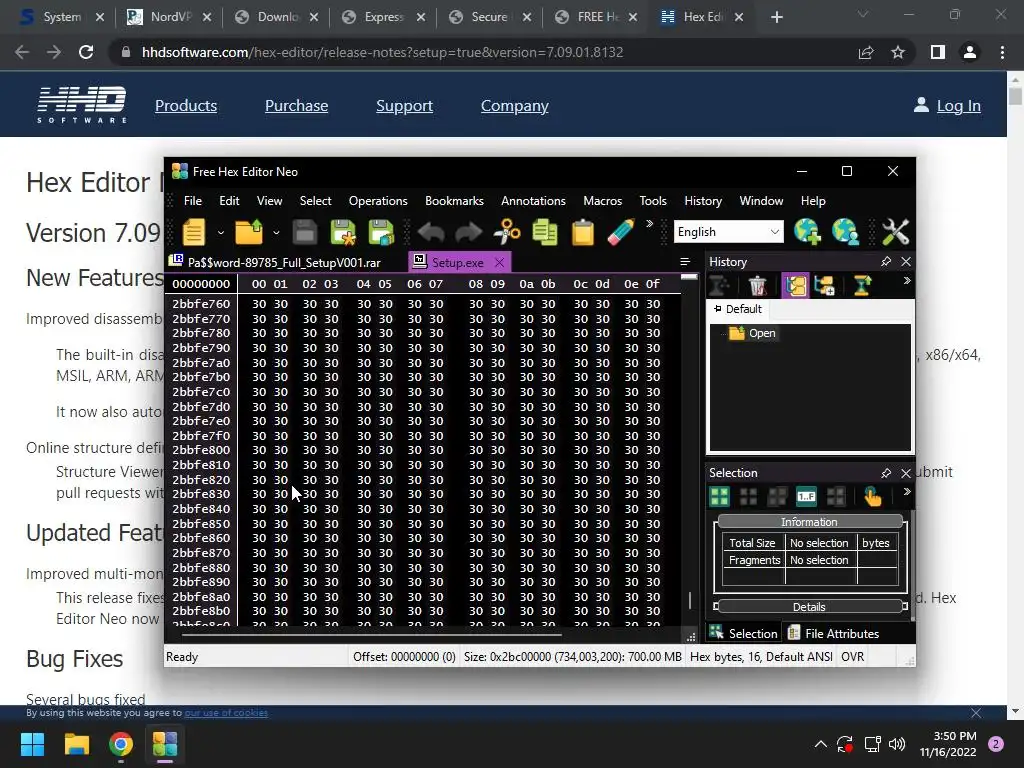Viewport: 1024px width, 768px height.
Task: Click the Cut scissors icon
Action: click(x=507, y=232)
